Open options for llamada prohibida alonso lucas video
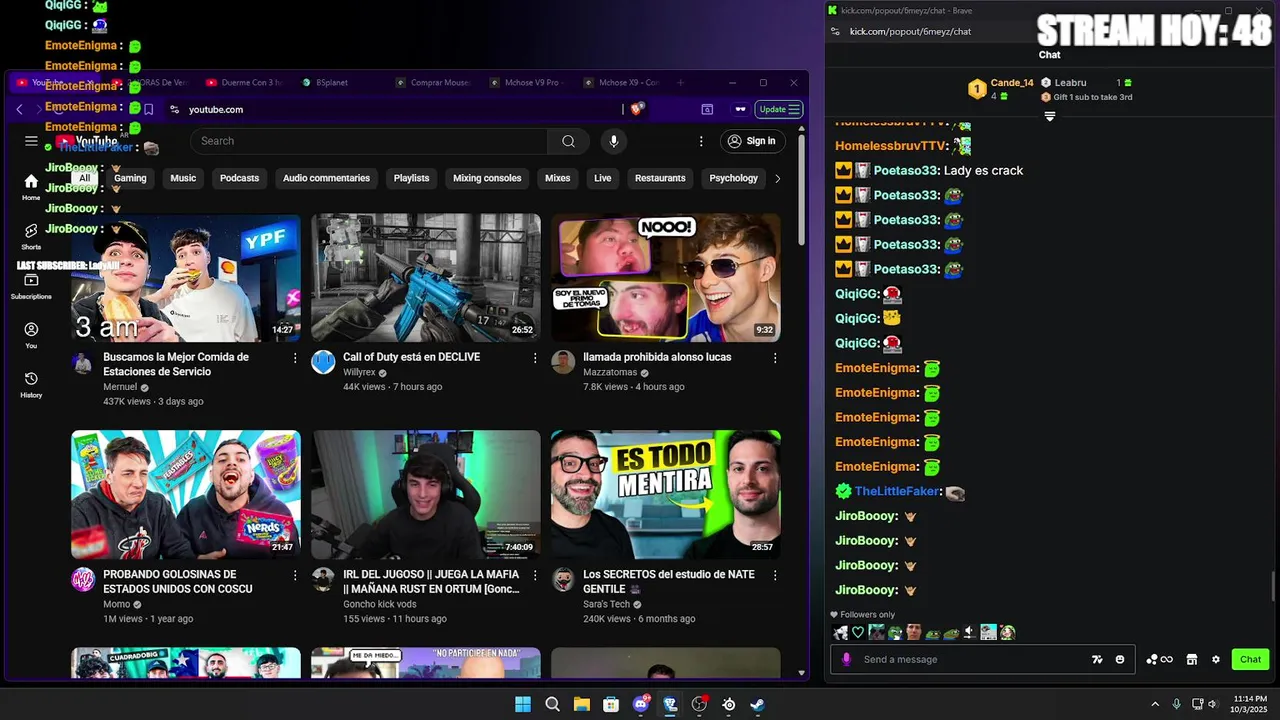 click(775, 357)
